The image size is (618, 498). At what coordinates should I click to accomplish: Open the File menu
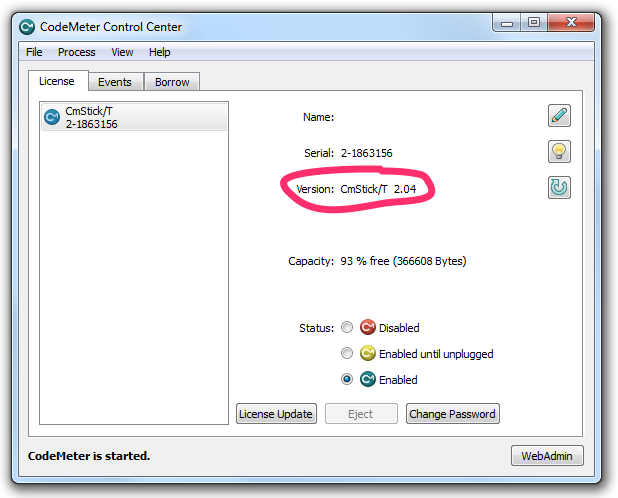click(34, 52)
